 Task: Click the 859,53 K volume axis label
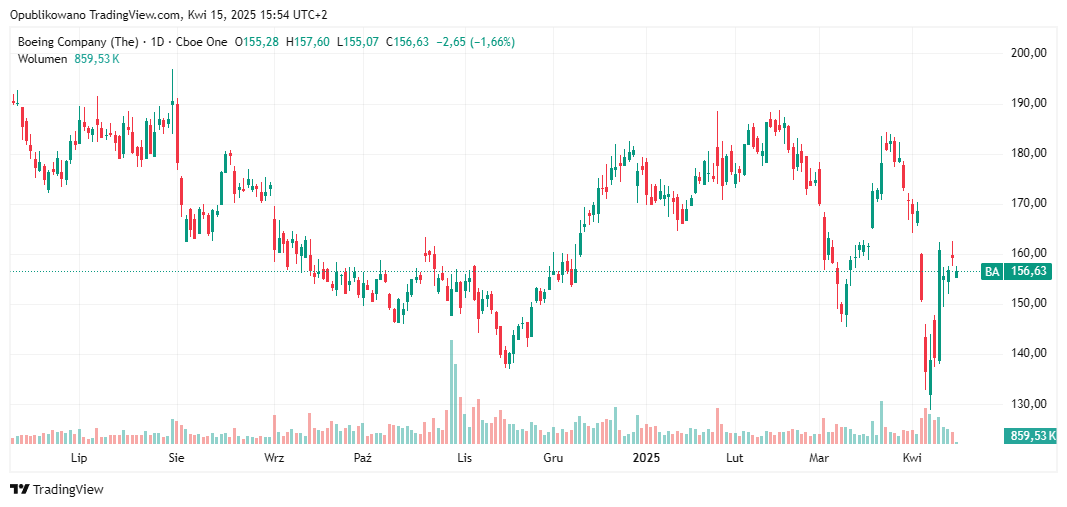coord(1028,436)
